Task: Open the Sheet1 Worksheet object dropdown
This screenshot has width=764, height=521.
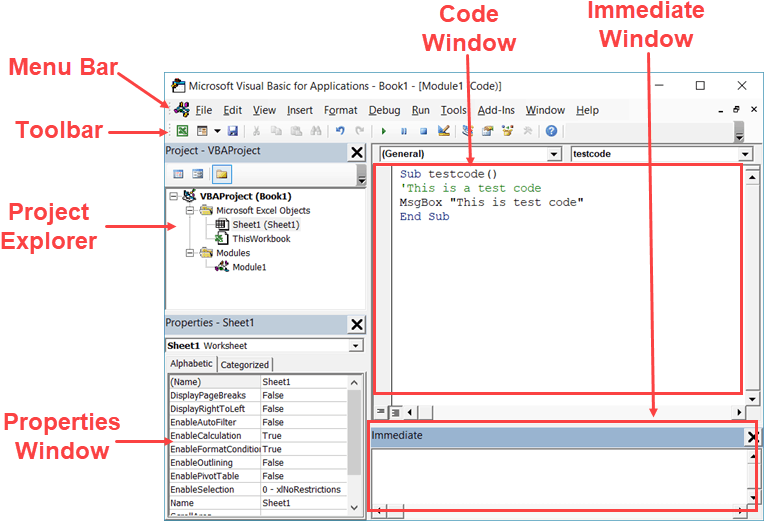Action: click(356, 346)
